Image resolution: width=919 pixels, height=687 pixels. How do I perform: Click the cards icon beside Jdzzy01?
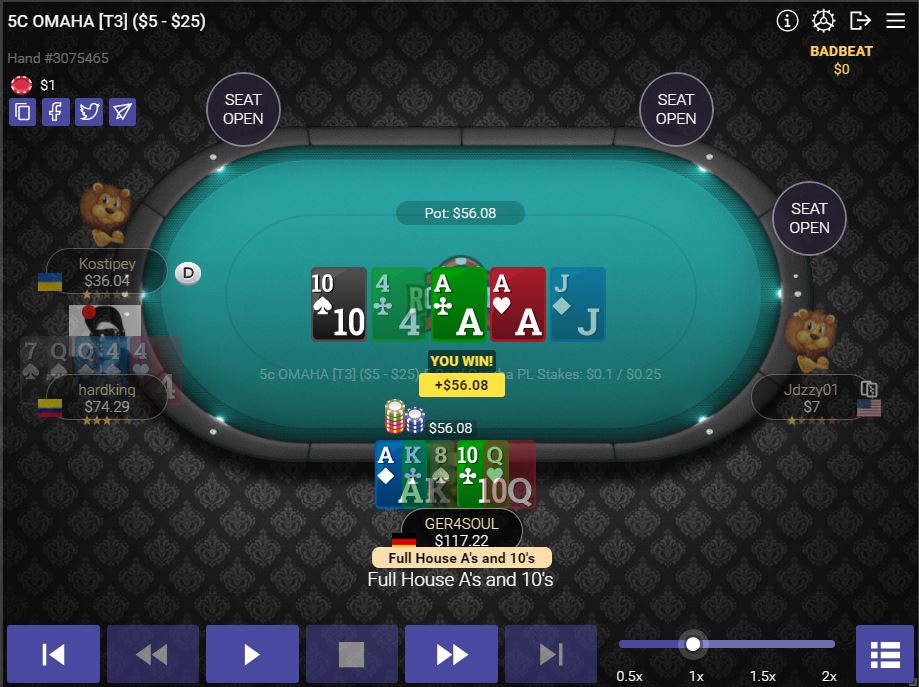[x=869, y=389]
